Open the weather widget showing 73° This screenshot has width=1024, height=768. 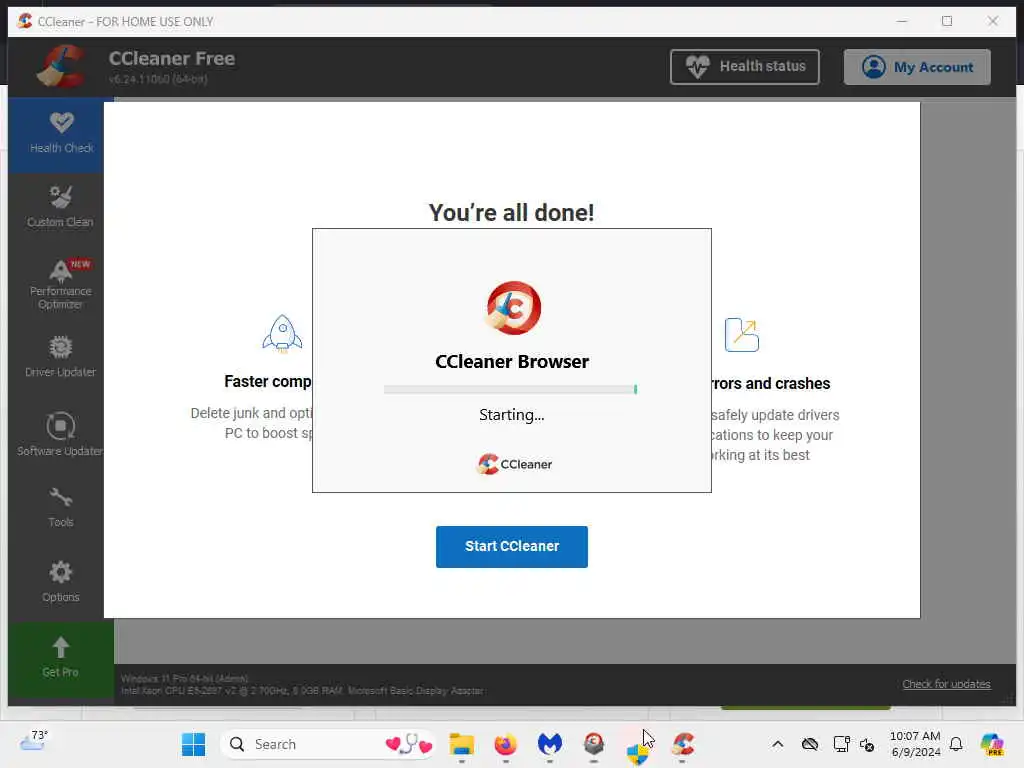[x=35, y=741]
